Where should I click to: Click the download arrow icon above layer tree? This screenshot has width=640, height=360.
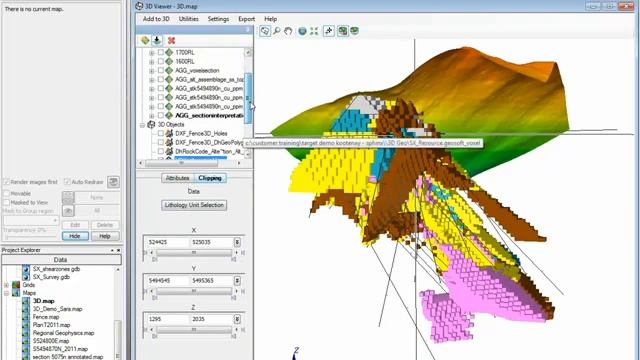tap(157, 40)
